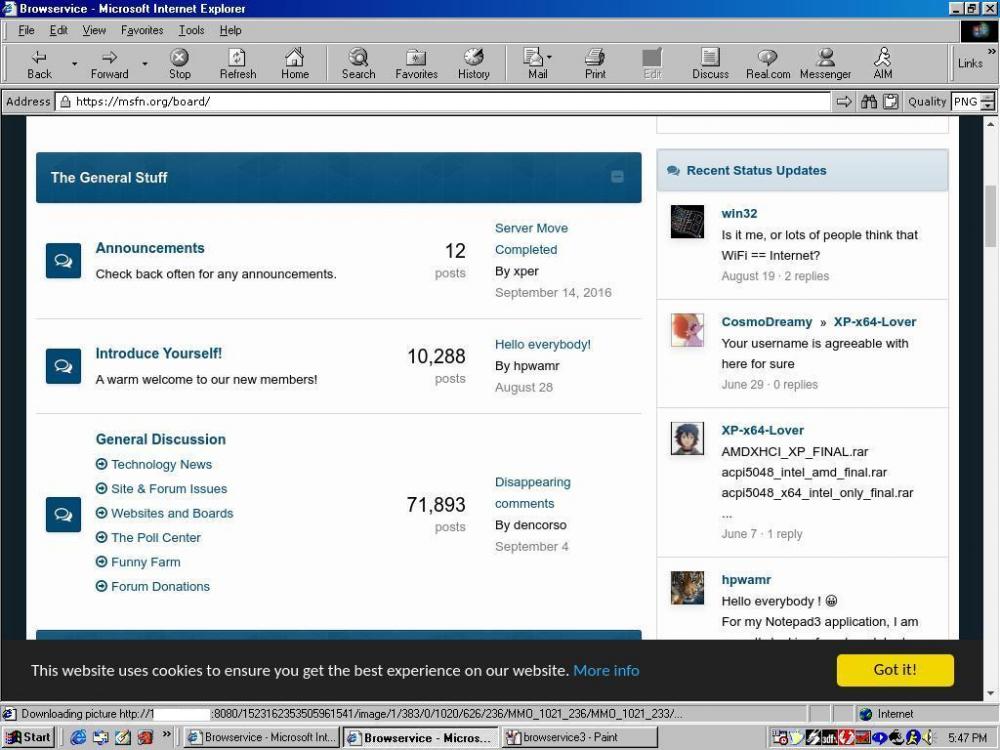Collapse The General Stuff section

[617, 177]
